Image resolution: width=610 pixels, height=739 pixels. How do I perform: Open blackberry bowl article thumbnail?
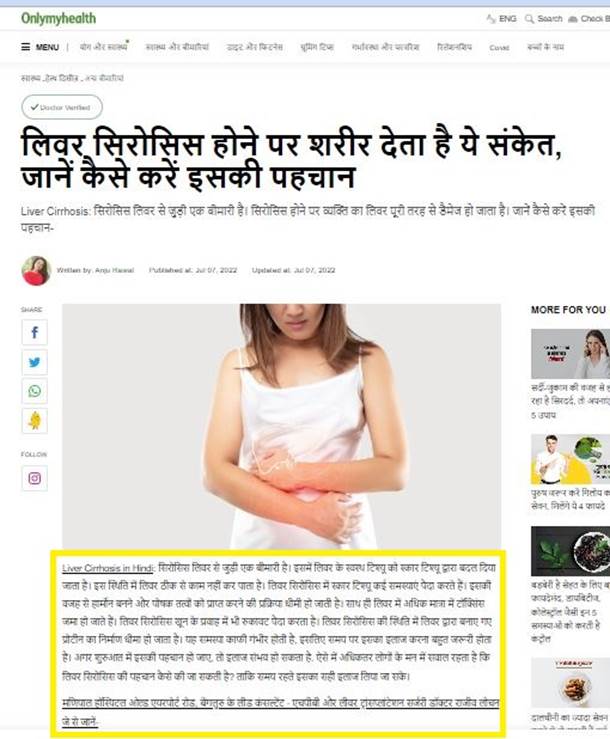pyautogui.click(x=570, y=551)
